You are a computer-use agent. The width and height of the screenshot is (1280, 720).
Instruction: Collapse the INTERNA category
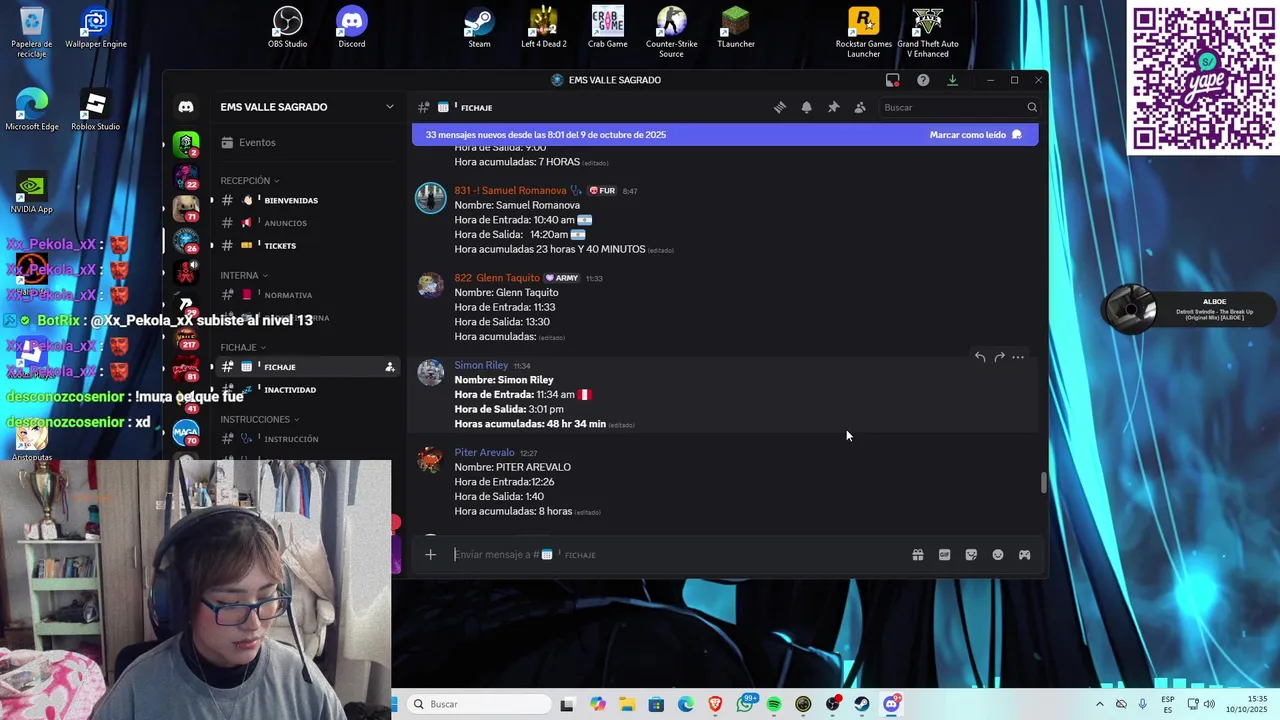click(244, 275)
